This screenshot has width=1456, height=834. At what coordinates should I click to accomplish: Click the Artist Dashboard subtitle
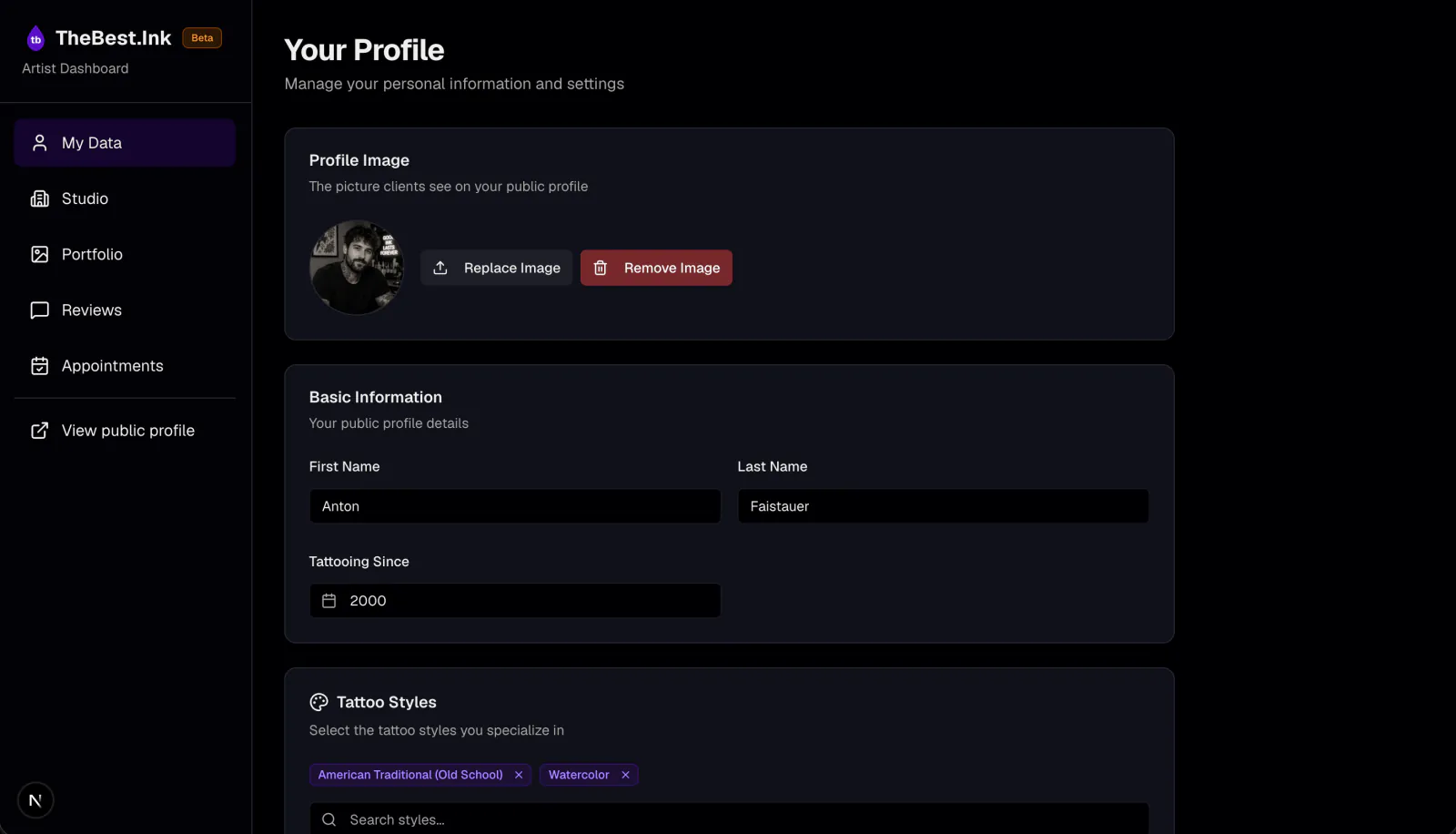click(x=76, y=68)
